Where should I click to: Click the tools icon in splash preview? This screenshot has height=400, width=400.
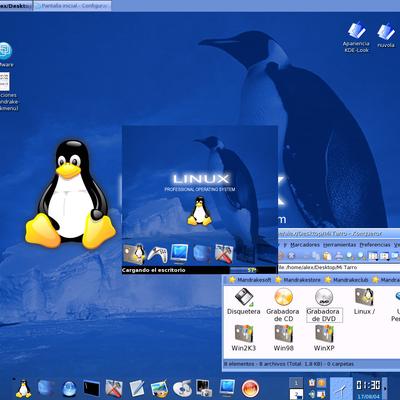(224, 253)
